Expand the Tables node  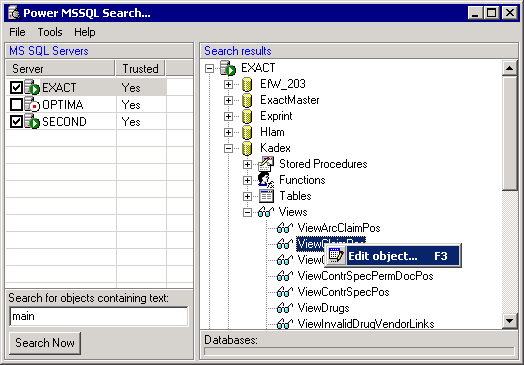coord(247,197)
